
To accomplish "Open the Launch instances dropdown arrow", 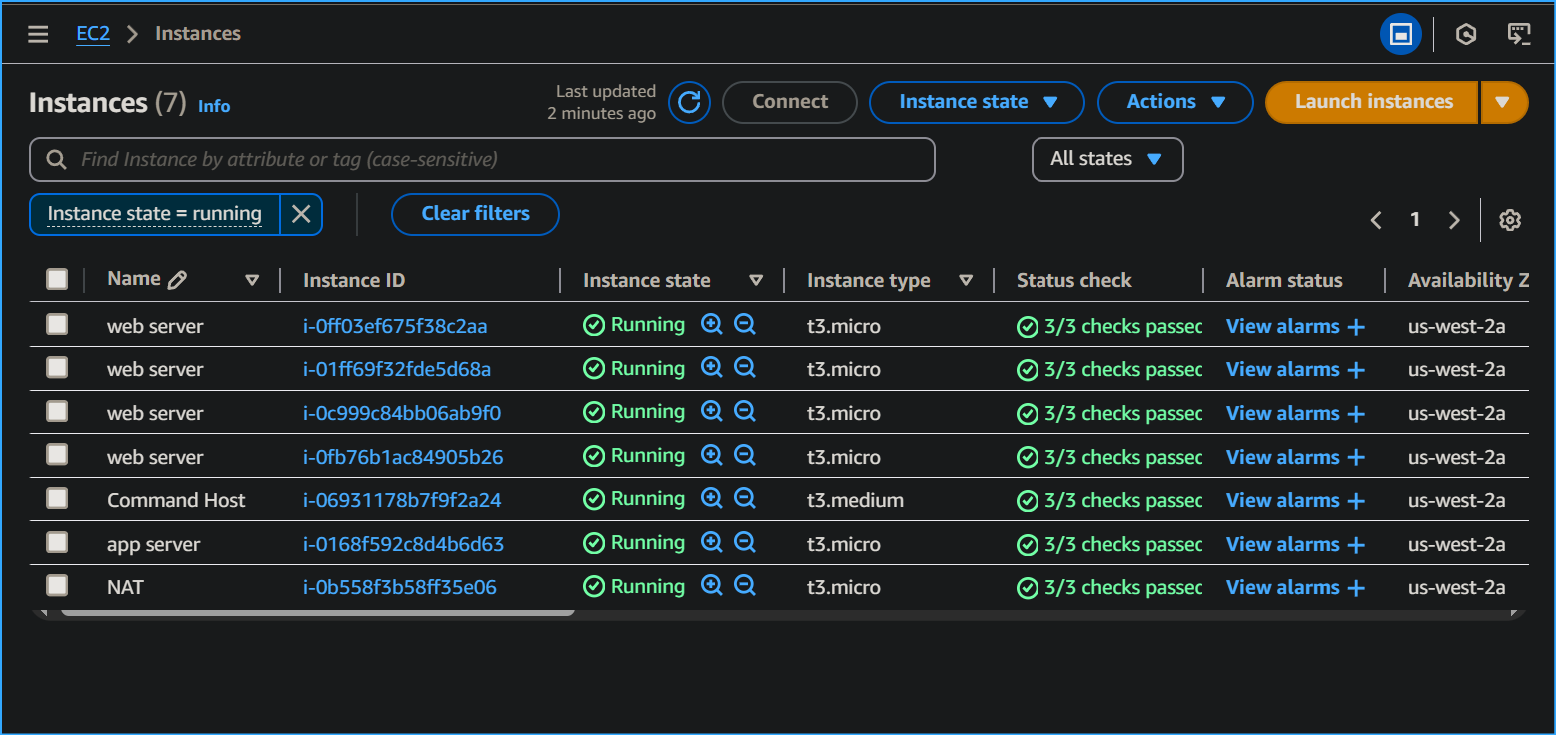I will [1504, 102].
